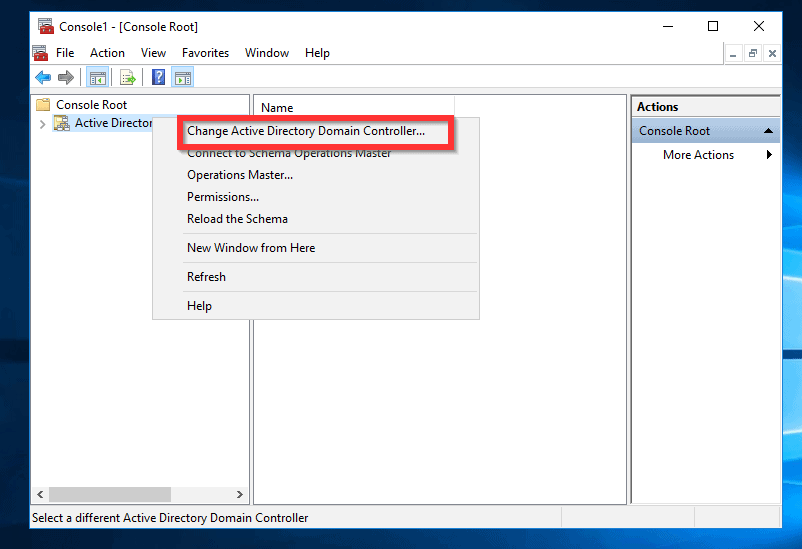
Task: Select Permissions... from context menu
Action: coord(316,197)
